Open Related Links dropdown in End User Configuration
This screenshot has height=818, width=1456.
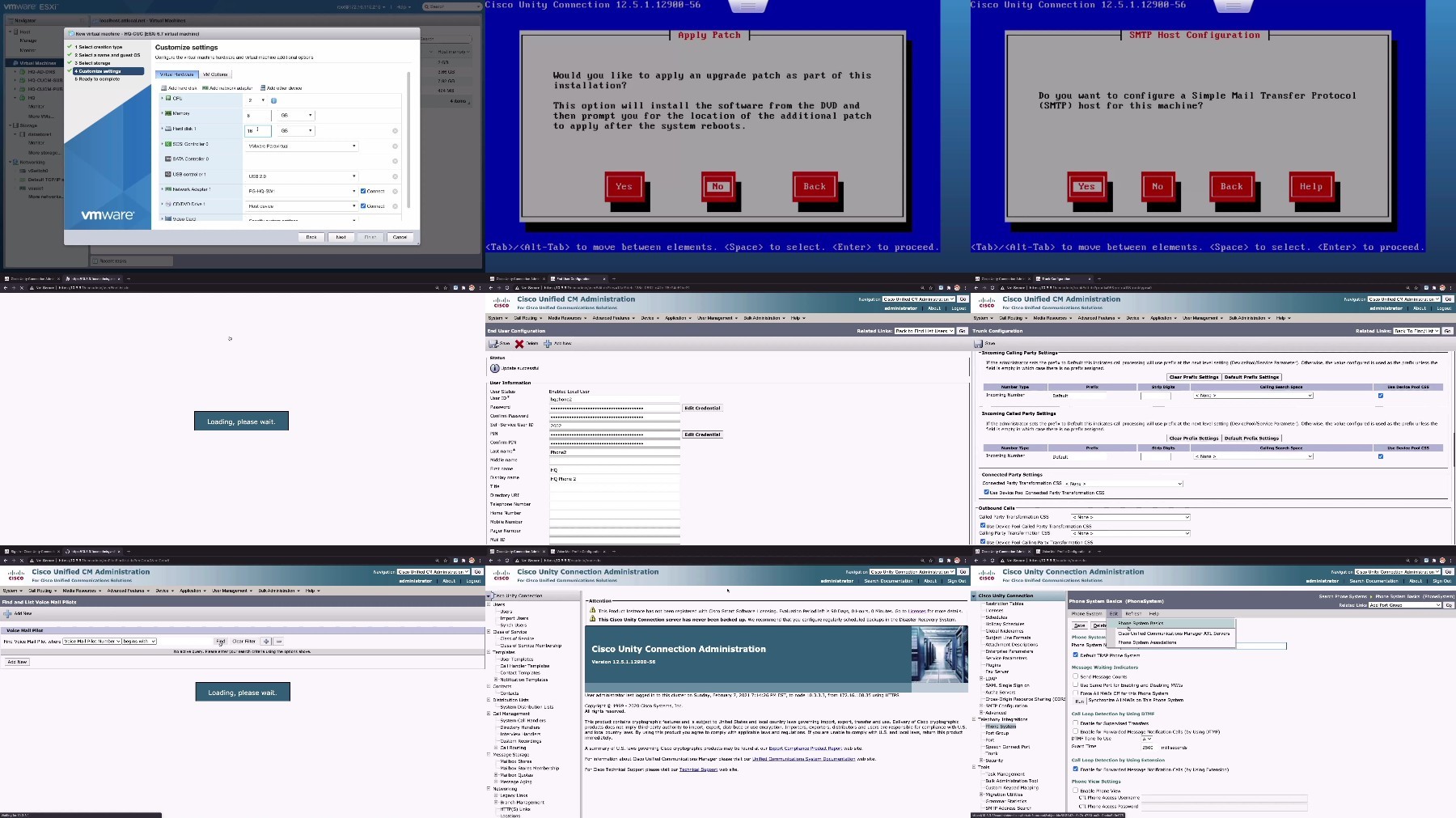[925, 331]
